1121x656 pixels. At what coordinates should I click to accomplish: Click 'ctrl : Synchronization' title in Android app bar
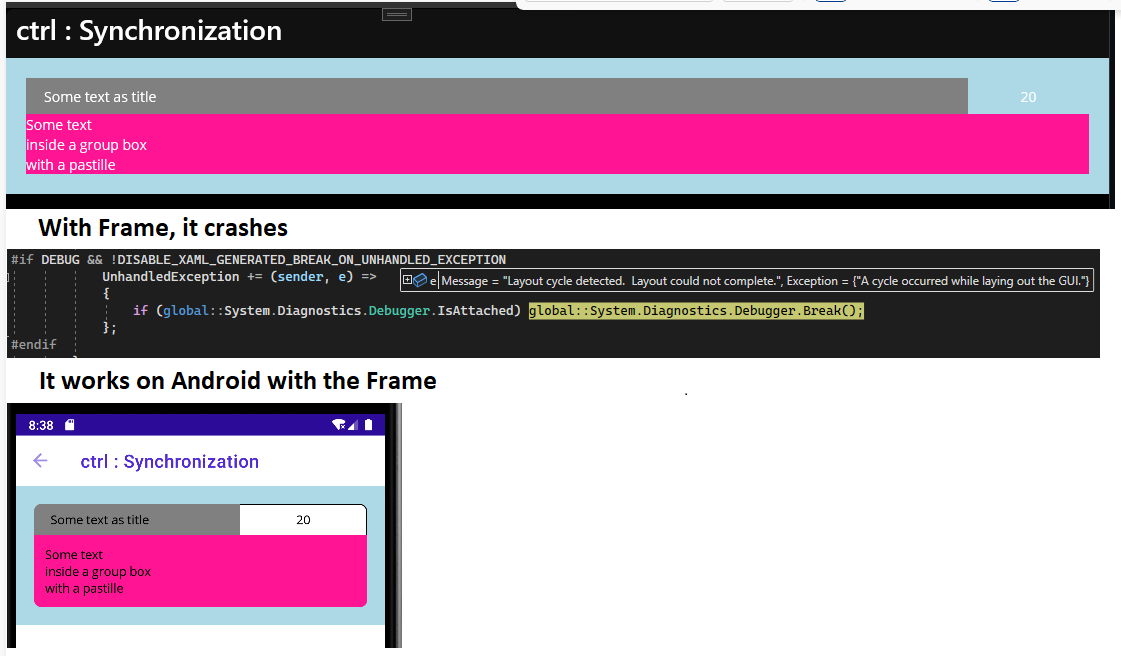pyautogui.click(x=169, y=462)
